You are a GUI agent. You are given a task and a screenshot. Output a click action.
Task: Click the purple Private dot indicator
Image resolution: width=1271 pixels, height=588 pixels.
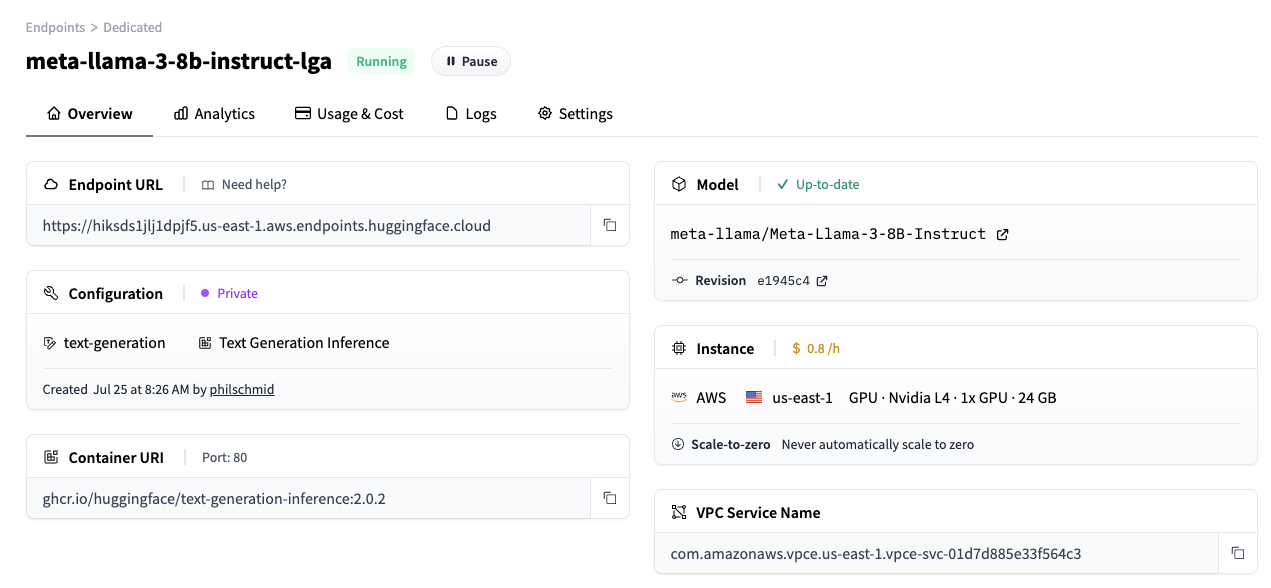(205, 294)
